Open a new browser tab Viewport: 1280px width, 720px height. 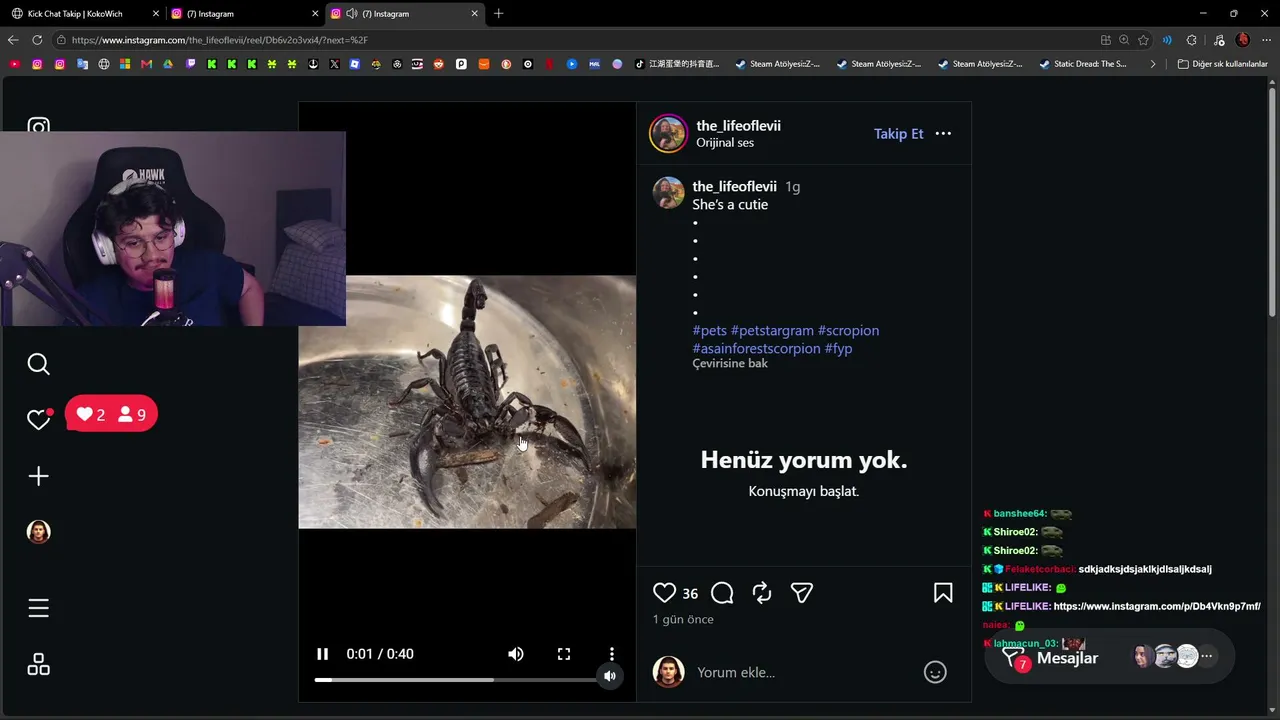pyautogui.click(x=498, y=14)
